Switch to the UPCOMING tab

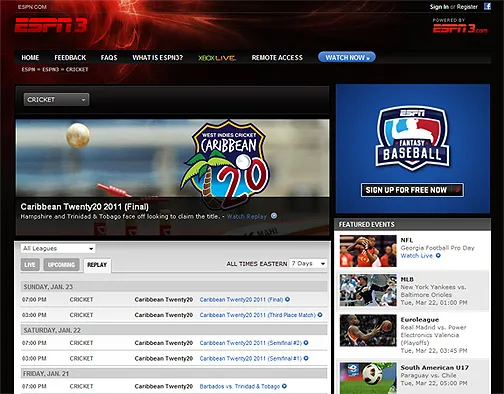click(x=61, y=265)
